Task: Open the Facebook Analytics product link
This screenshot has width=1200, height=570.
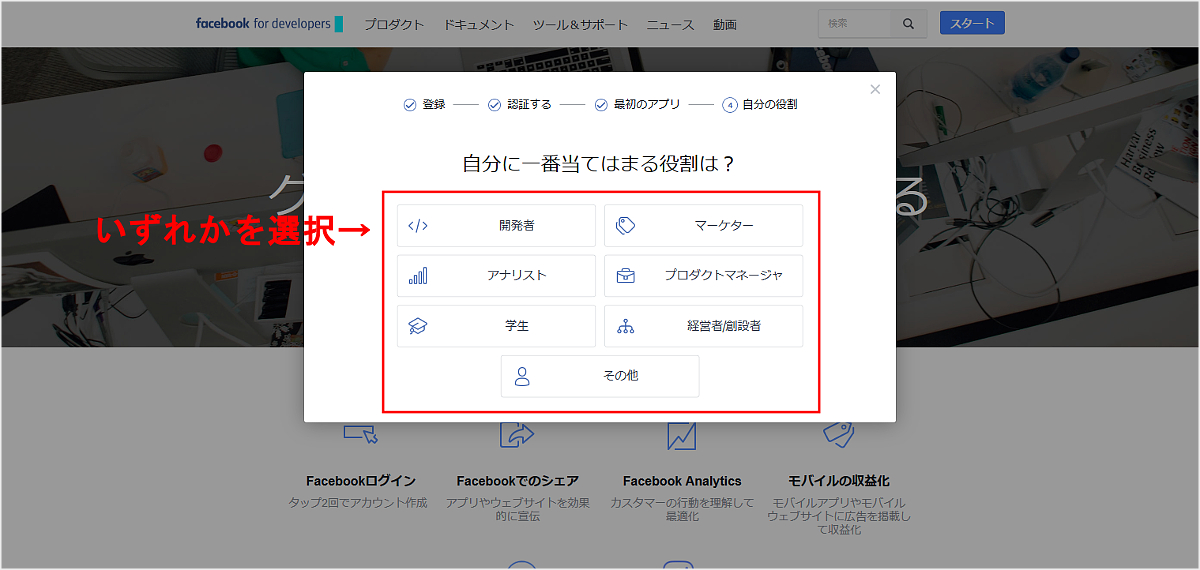Action: coord(682,481)
